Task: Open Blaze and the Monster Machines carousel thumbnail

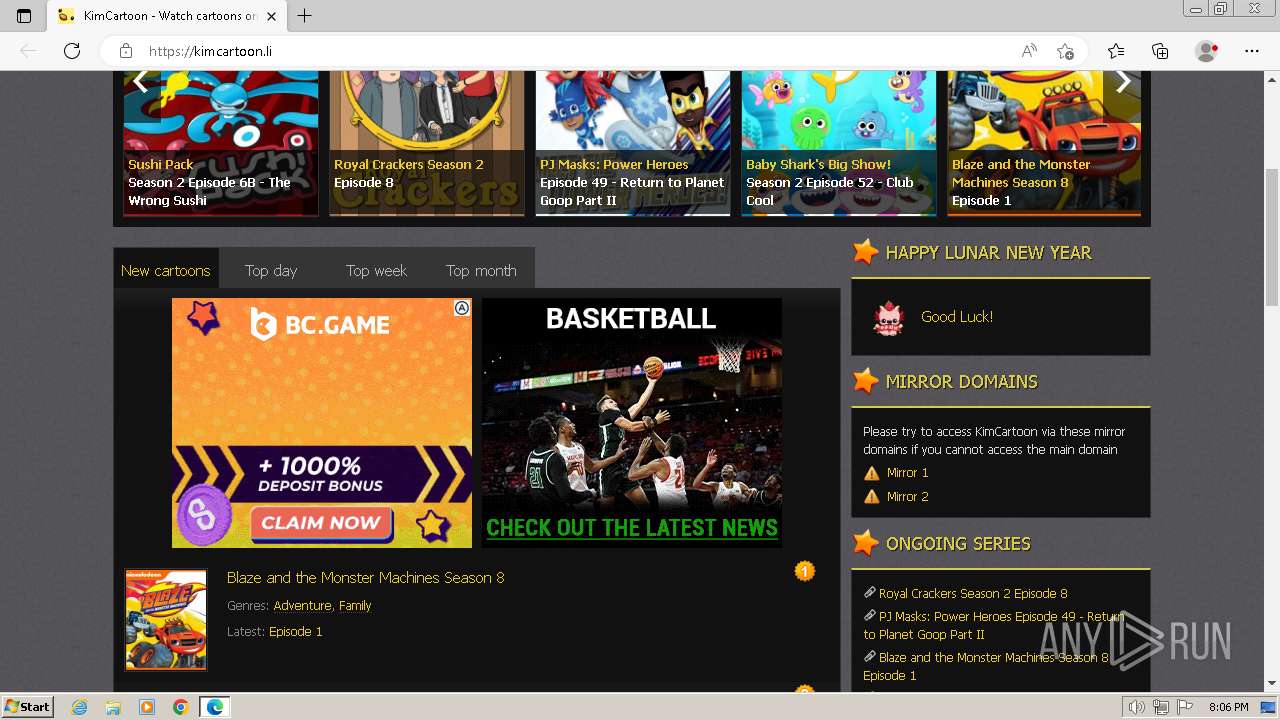Action: 1044,143
